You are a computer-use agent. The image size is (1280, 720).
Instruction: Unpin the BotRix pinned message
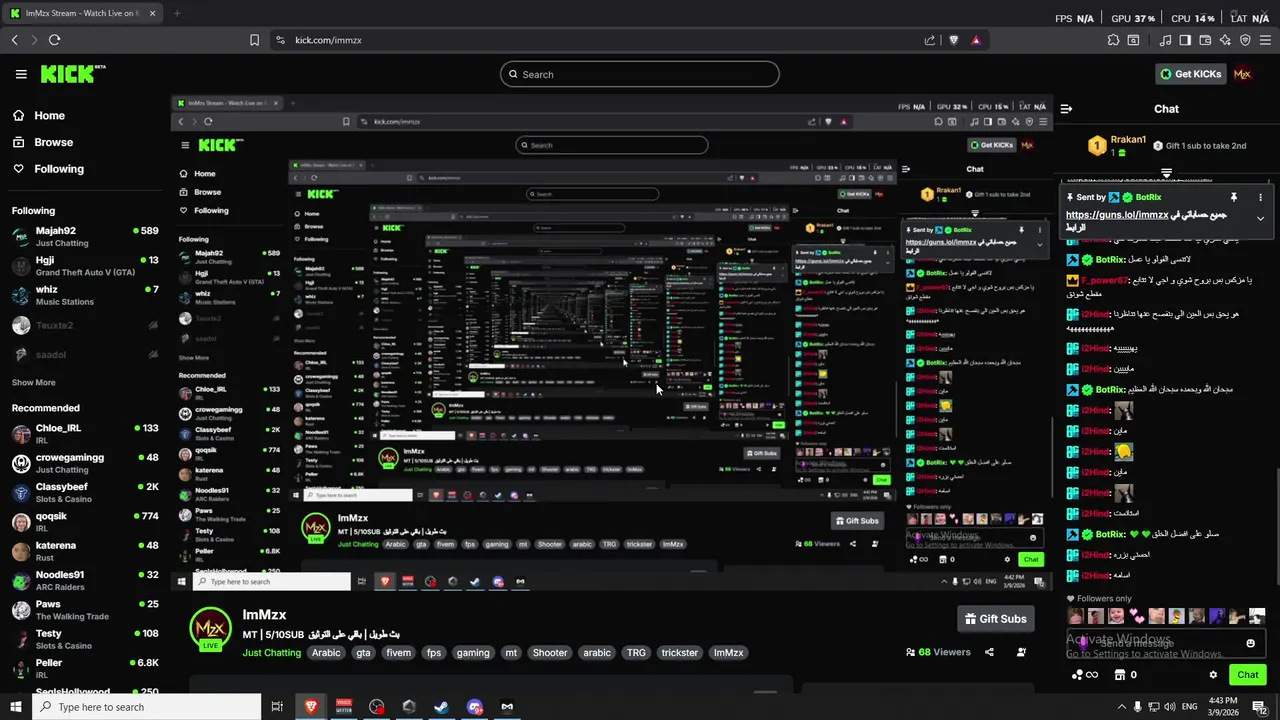[1234, 197]
